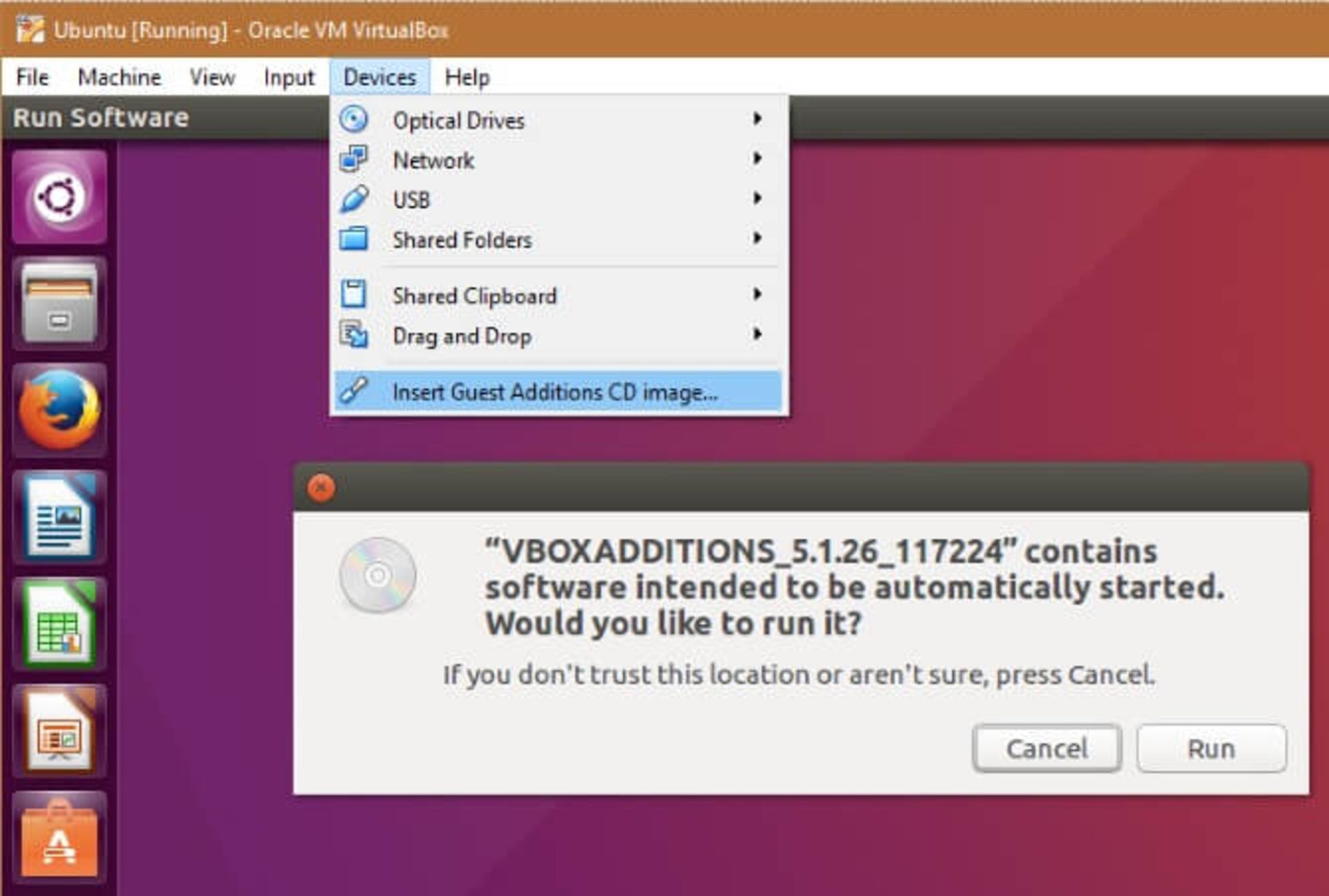Open the View menu

(x=212, y=77)
